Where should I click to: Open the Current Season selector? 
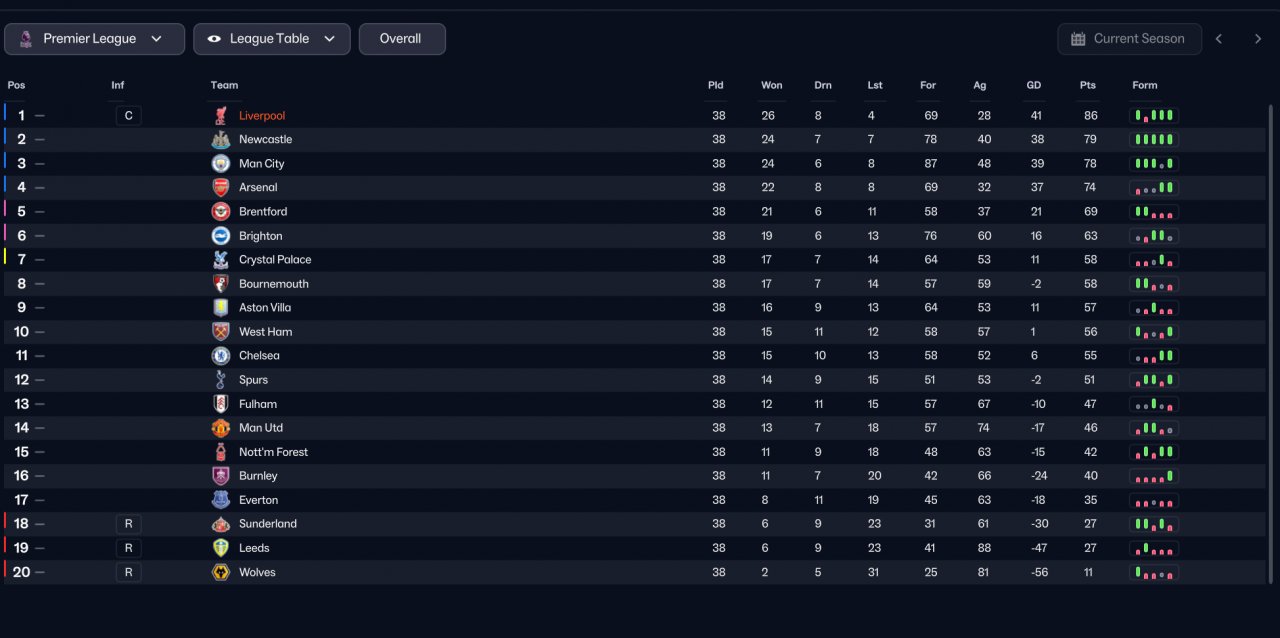tap(1128, 39)
